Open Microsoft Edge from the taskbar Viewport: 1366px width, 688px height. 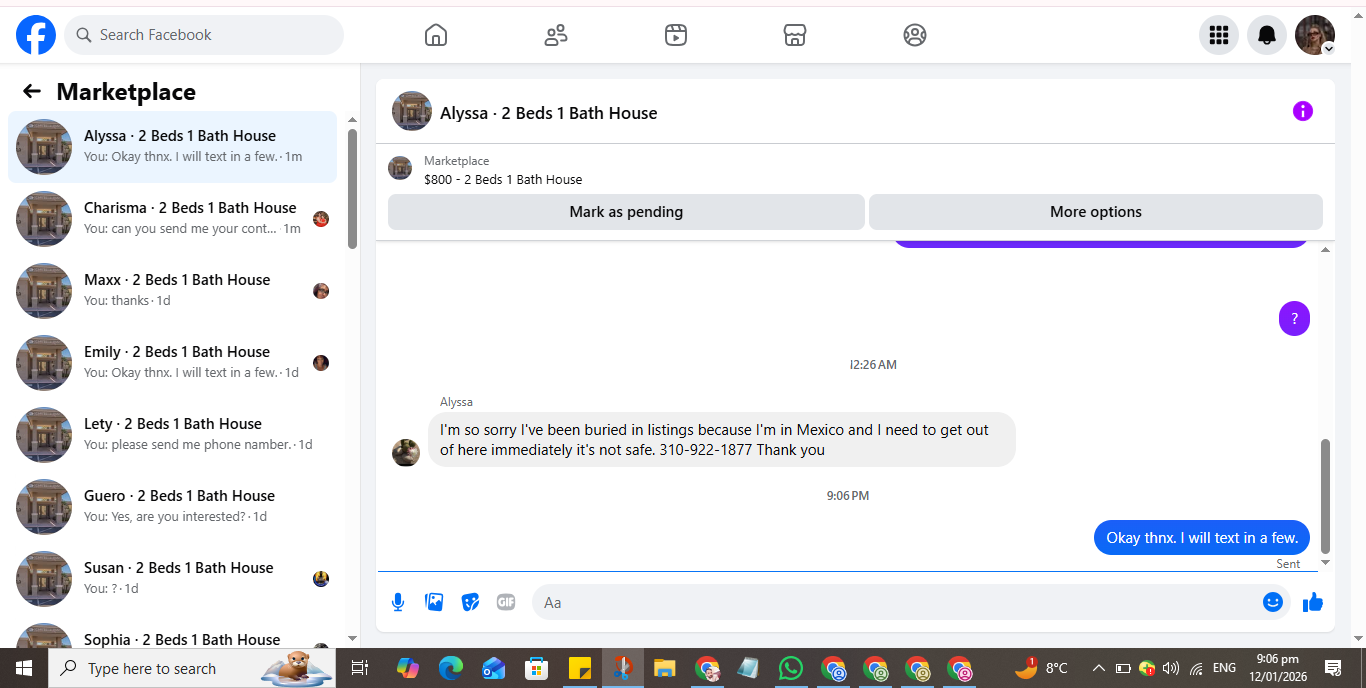coord(451,668)
